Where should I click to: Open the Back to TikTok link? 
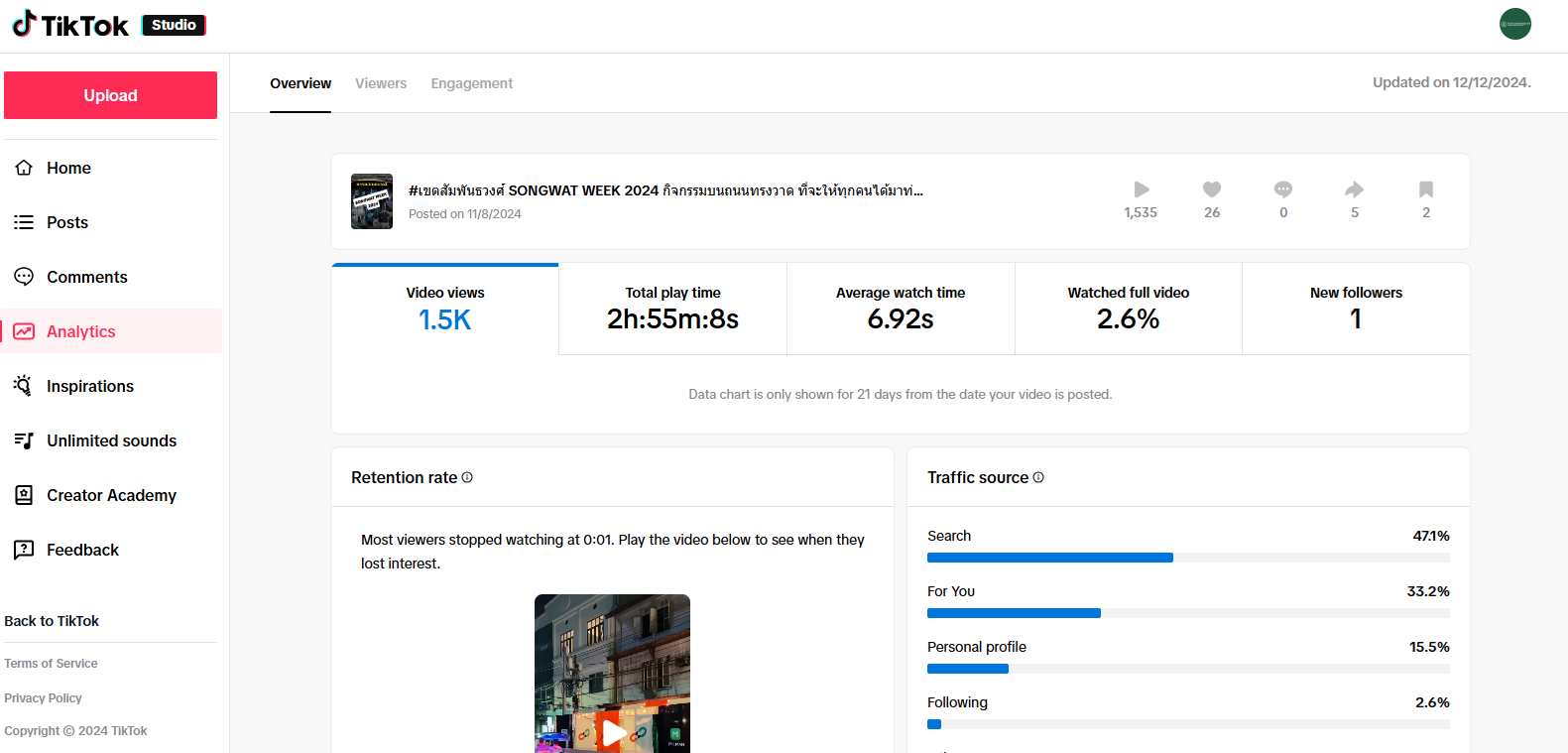(x=52, y=621)
